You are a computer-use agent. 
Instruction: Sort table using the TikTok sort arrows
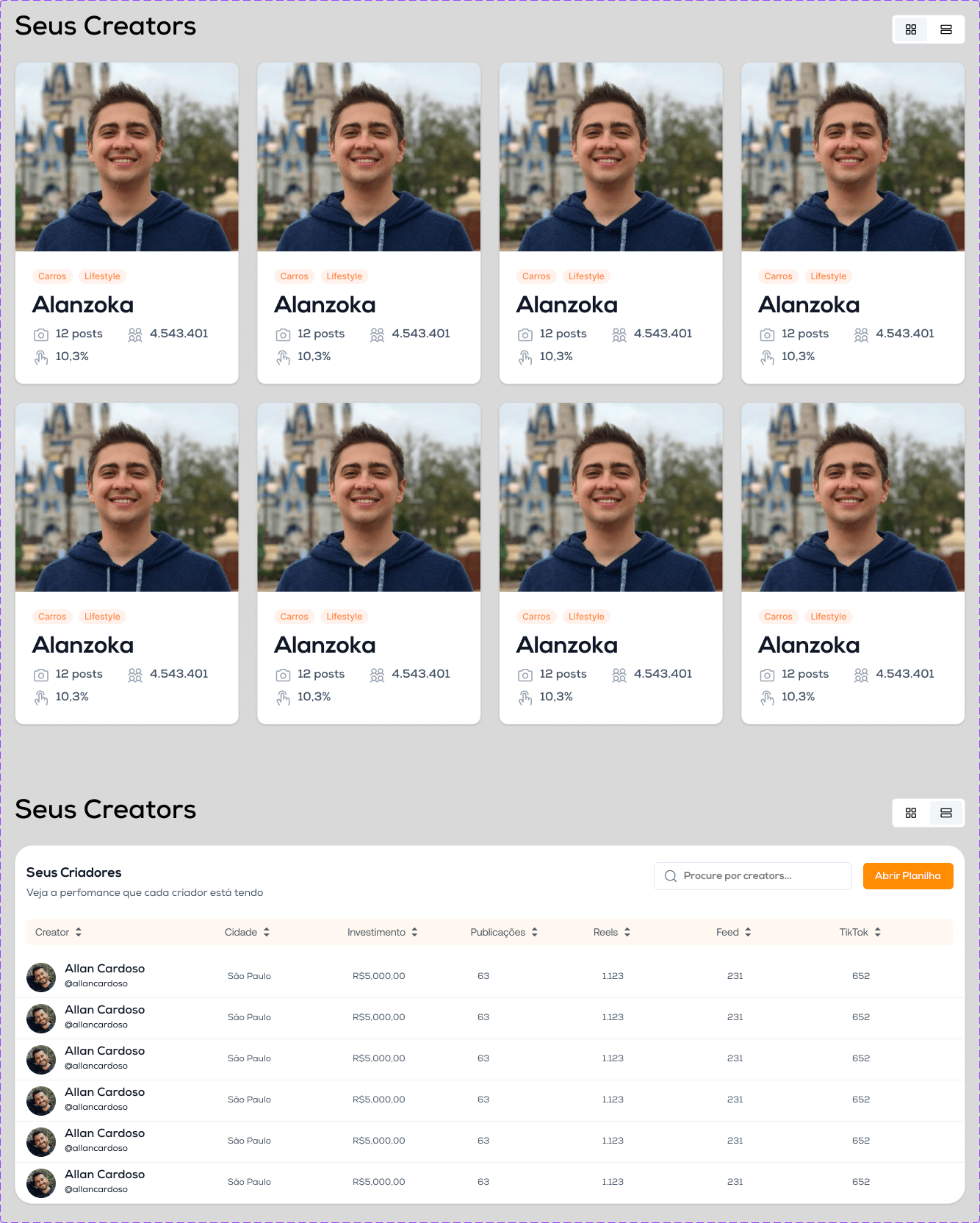coord(877,932)
